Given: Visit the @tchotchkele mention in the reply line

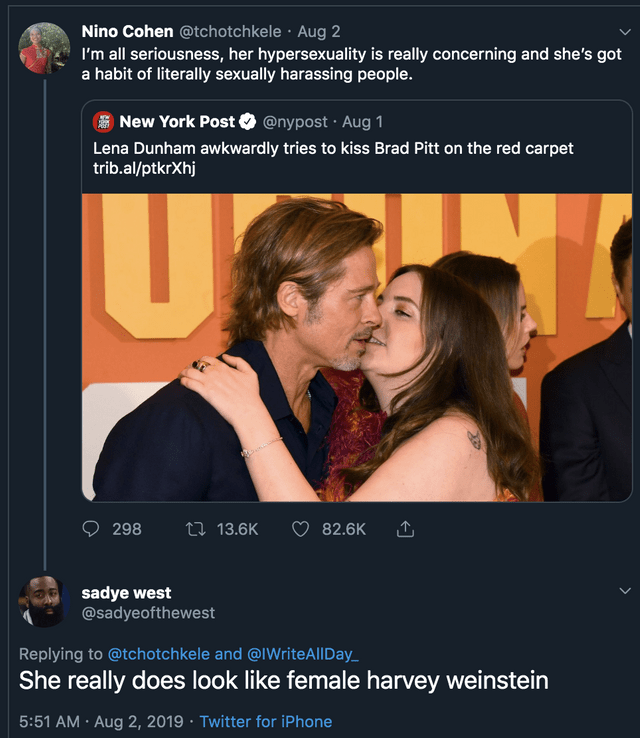Looking at the screenshot, I should pos(158,654).
